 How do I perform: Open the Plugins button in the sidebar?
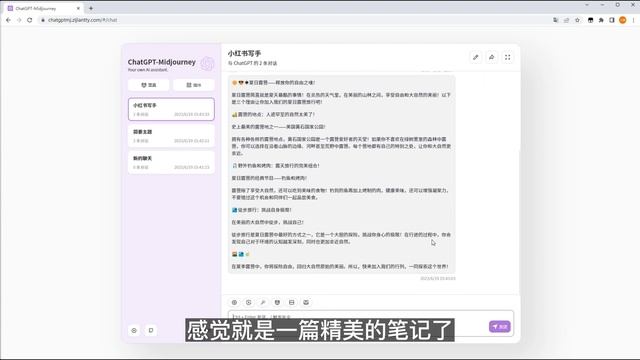pos(194,85)
